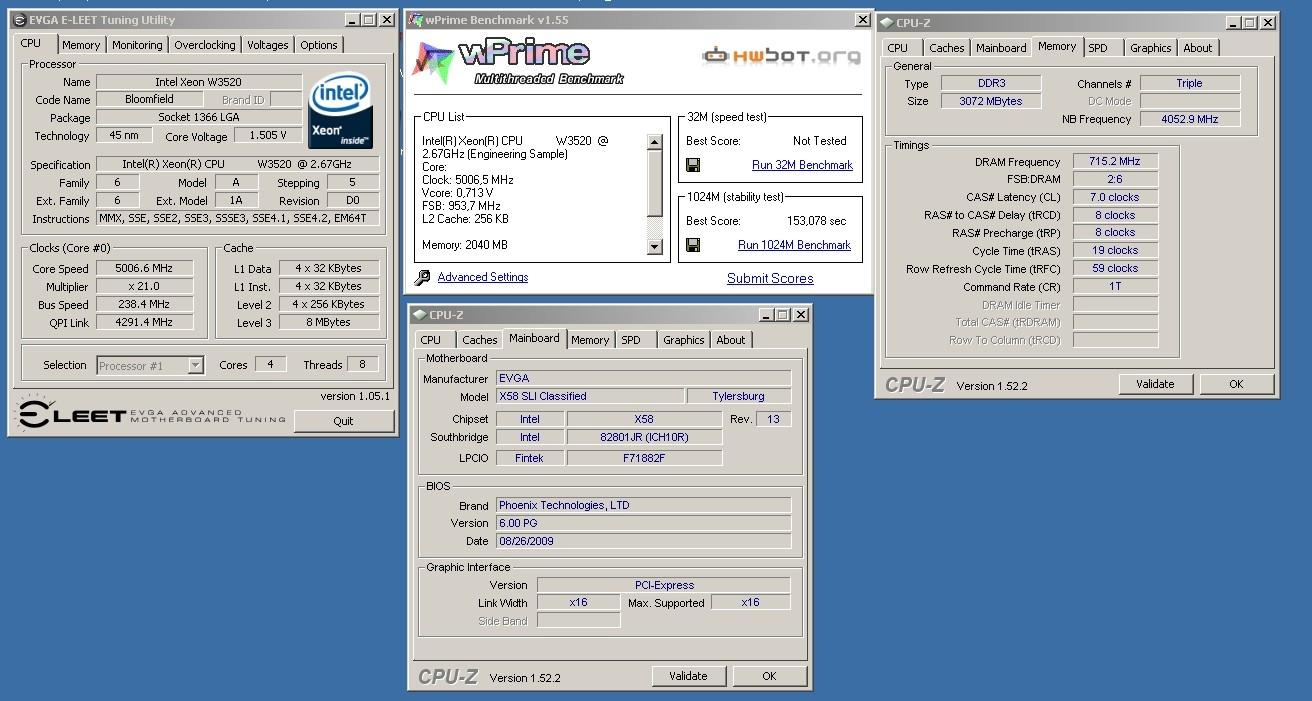Click the Socket 1366 LGA package field
This screenshot has width=1312, height=701.
click(199, 117)
